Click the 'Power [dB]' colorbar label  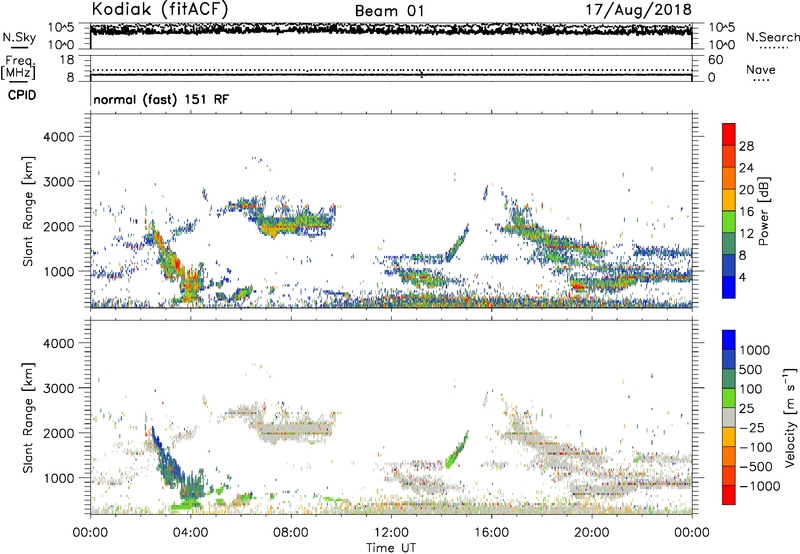point(763,211)
